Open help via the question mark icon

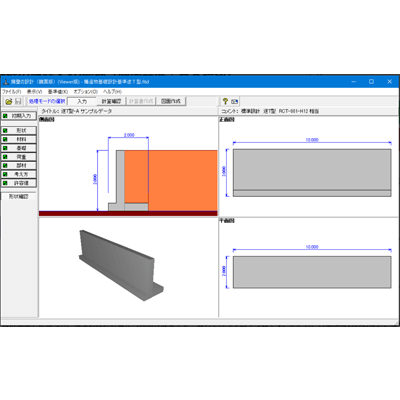tap(225, 101)
